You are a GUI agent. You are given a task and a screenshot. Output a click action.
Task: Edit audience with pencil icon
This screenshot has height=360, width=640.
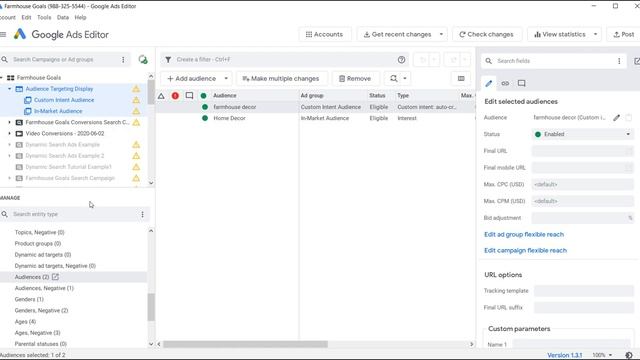[616, 118]
